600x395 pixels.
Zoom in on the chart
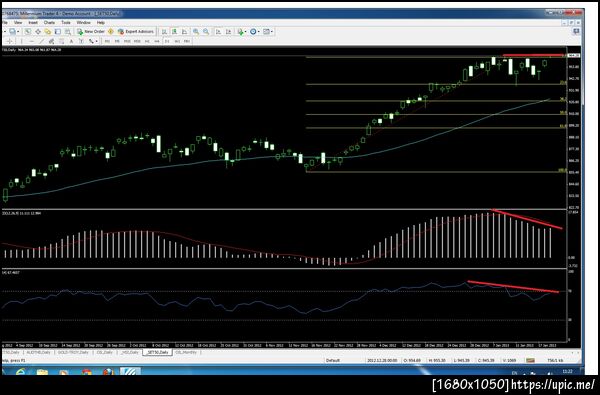click(x=196, y=32)
